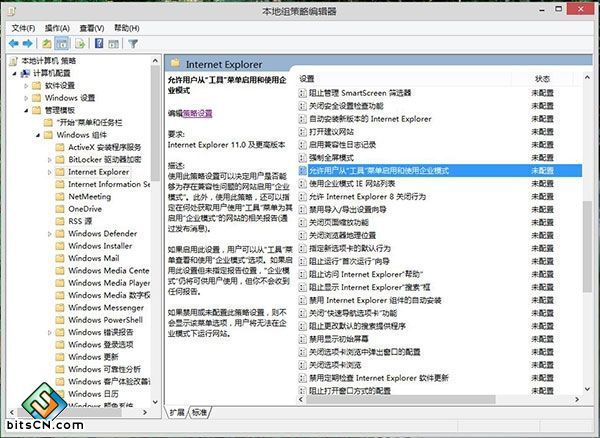Viewport: 600px width, 438px height.
Task: Click the Back arrow toolbar icon
Action: pos(14,44)
